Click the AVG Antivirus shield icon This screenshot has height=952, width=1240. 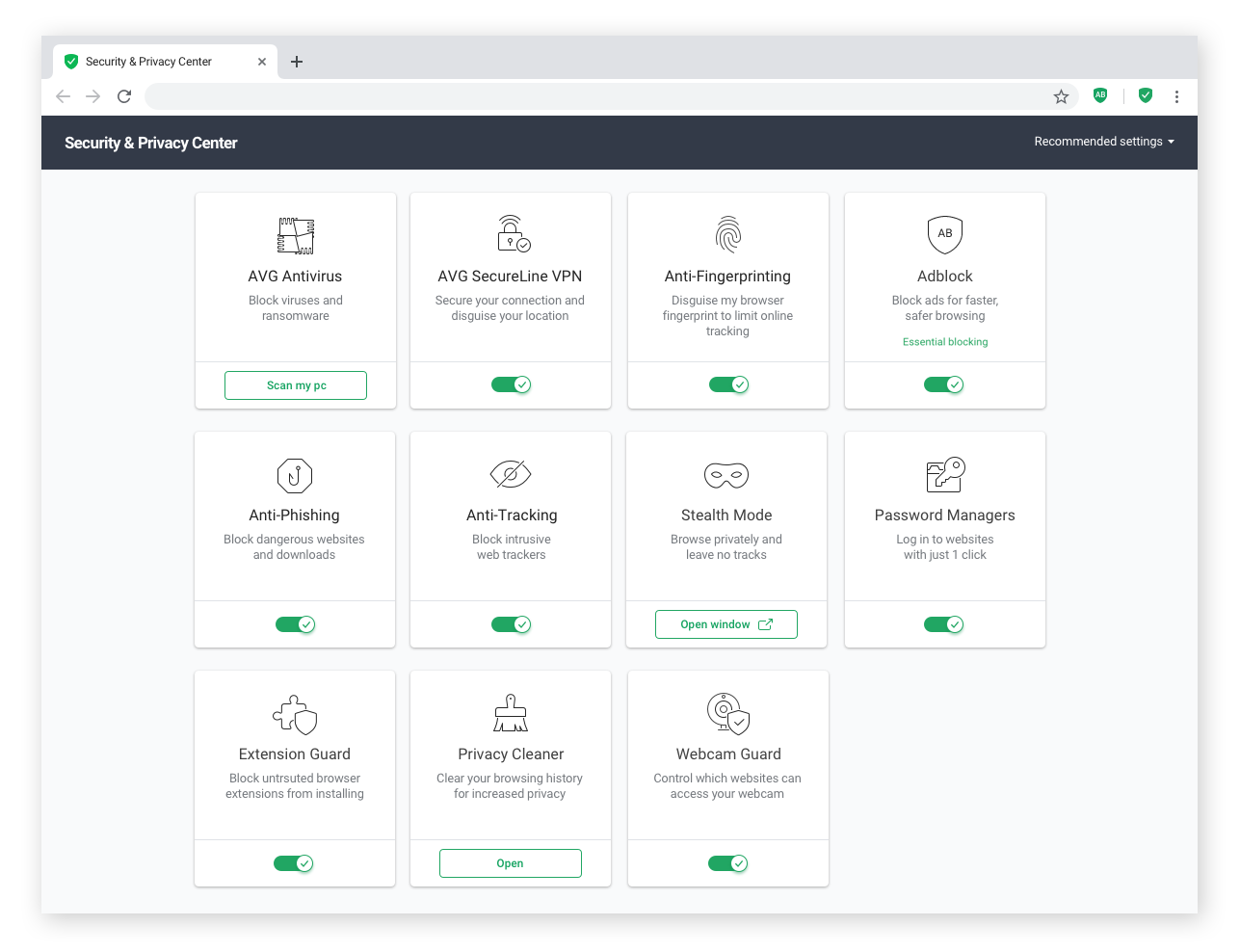(x=295, y=234)
